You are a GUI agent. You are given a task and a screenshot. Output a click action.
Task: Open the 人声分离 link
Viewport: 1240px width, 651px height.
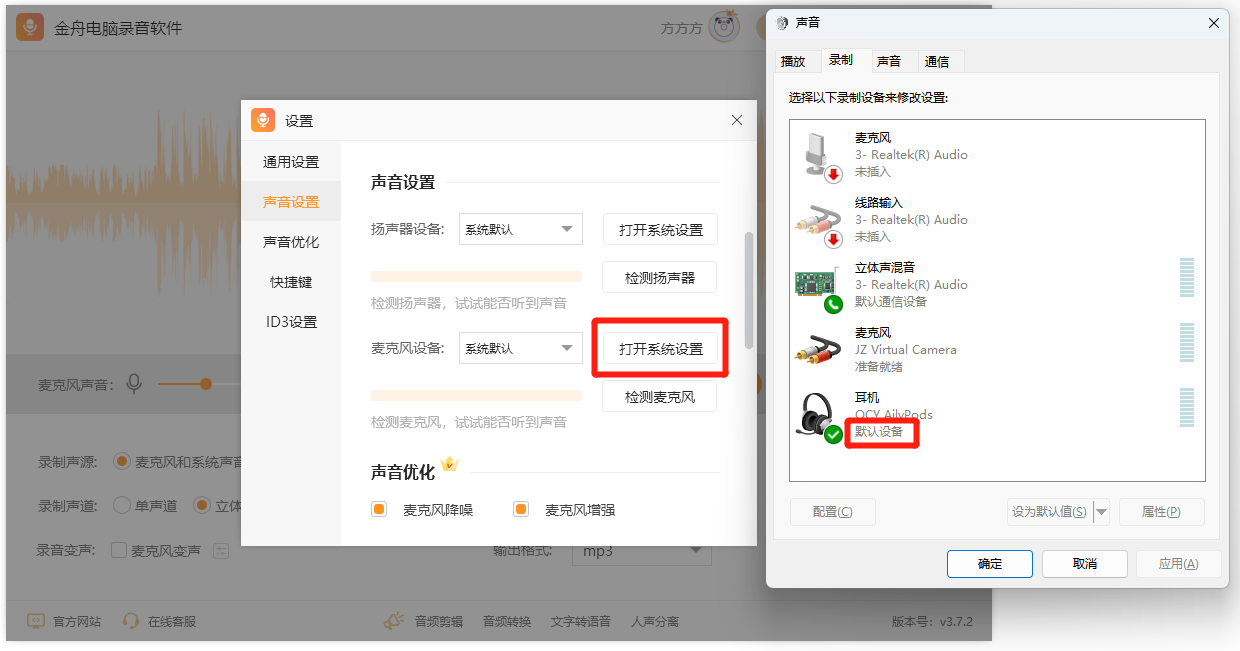(x=655, y=621)
